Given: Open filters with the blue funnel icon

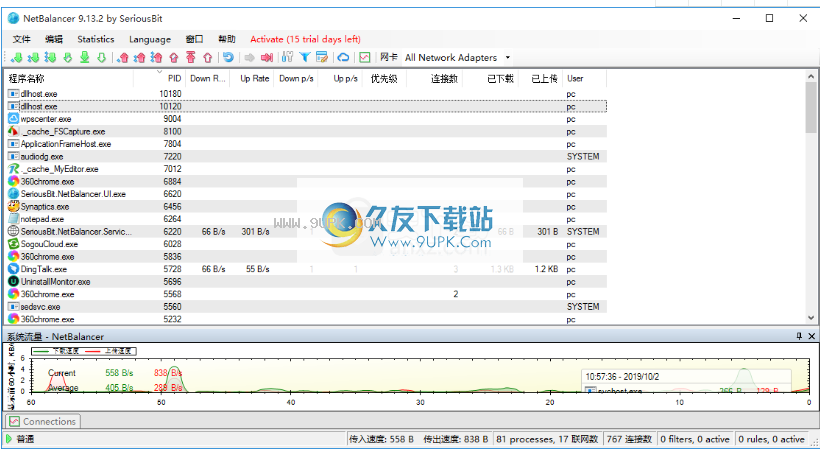Looking at the screenshot, I should tap(304, 58).
